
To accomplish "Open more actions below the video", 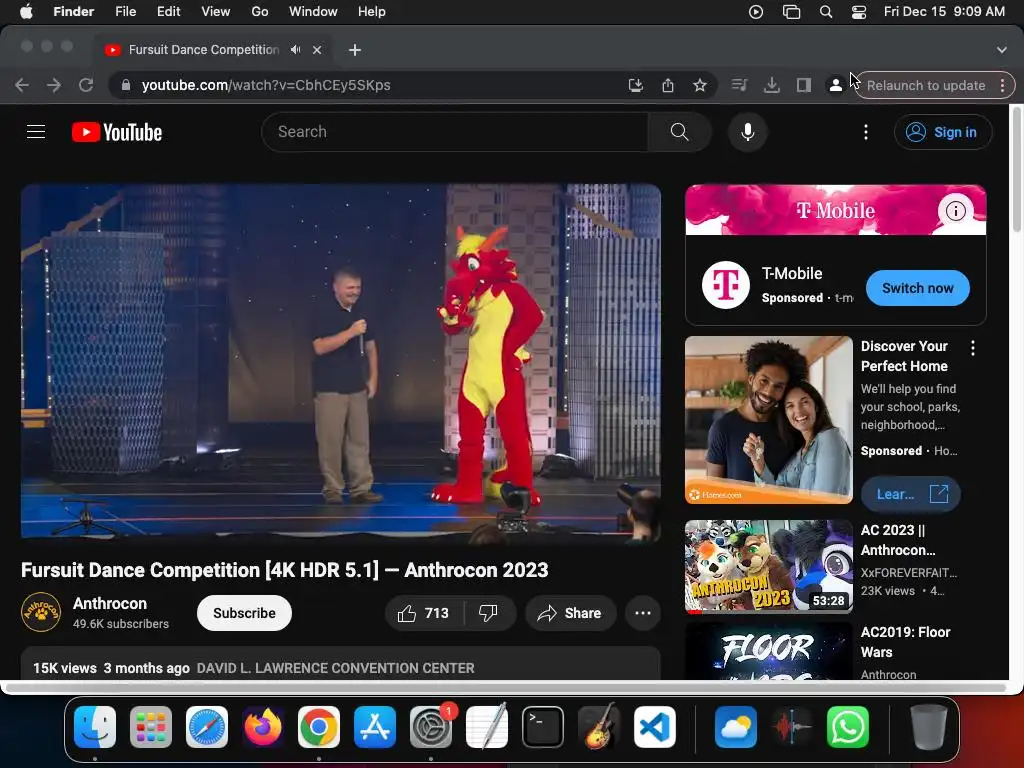I will (x=643, y=613).
